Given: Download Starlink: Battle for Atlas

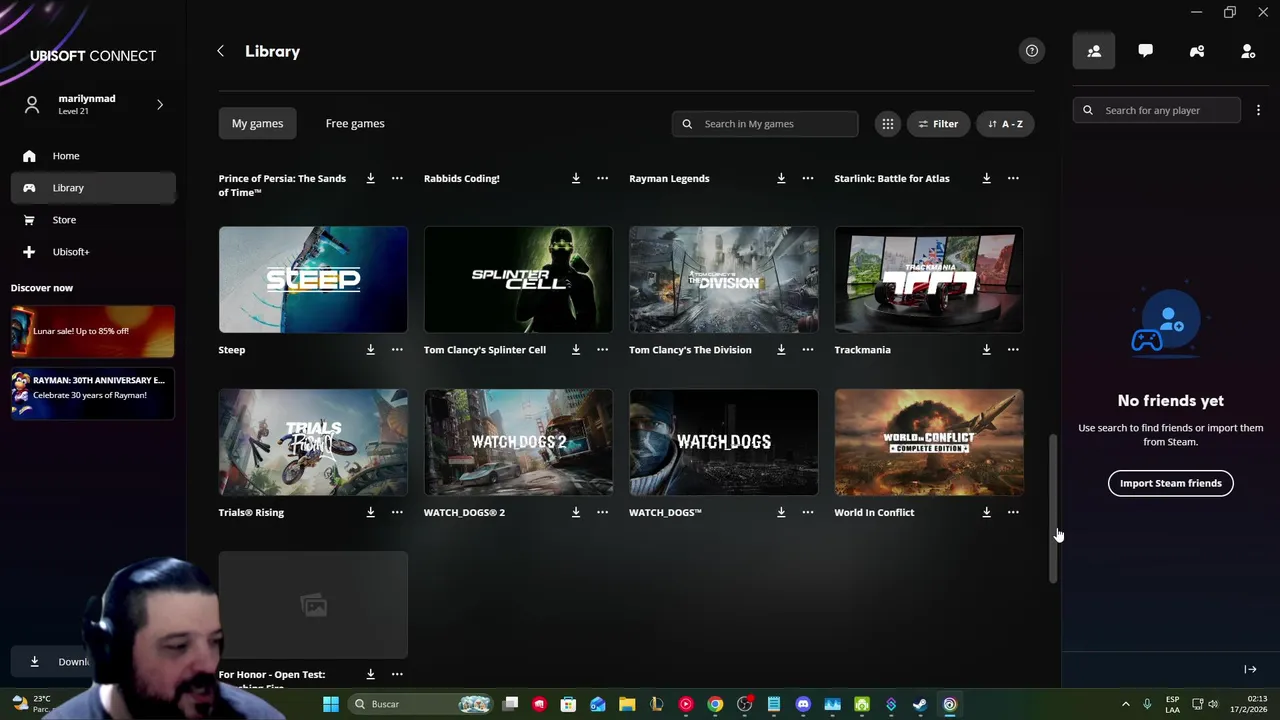Looking at the screenshot, I should point(986,178).
